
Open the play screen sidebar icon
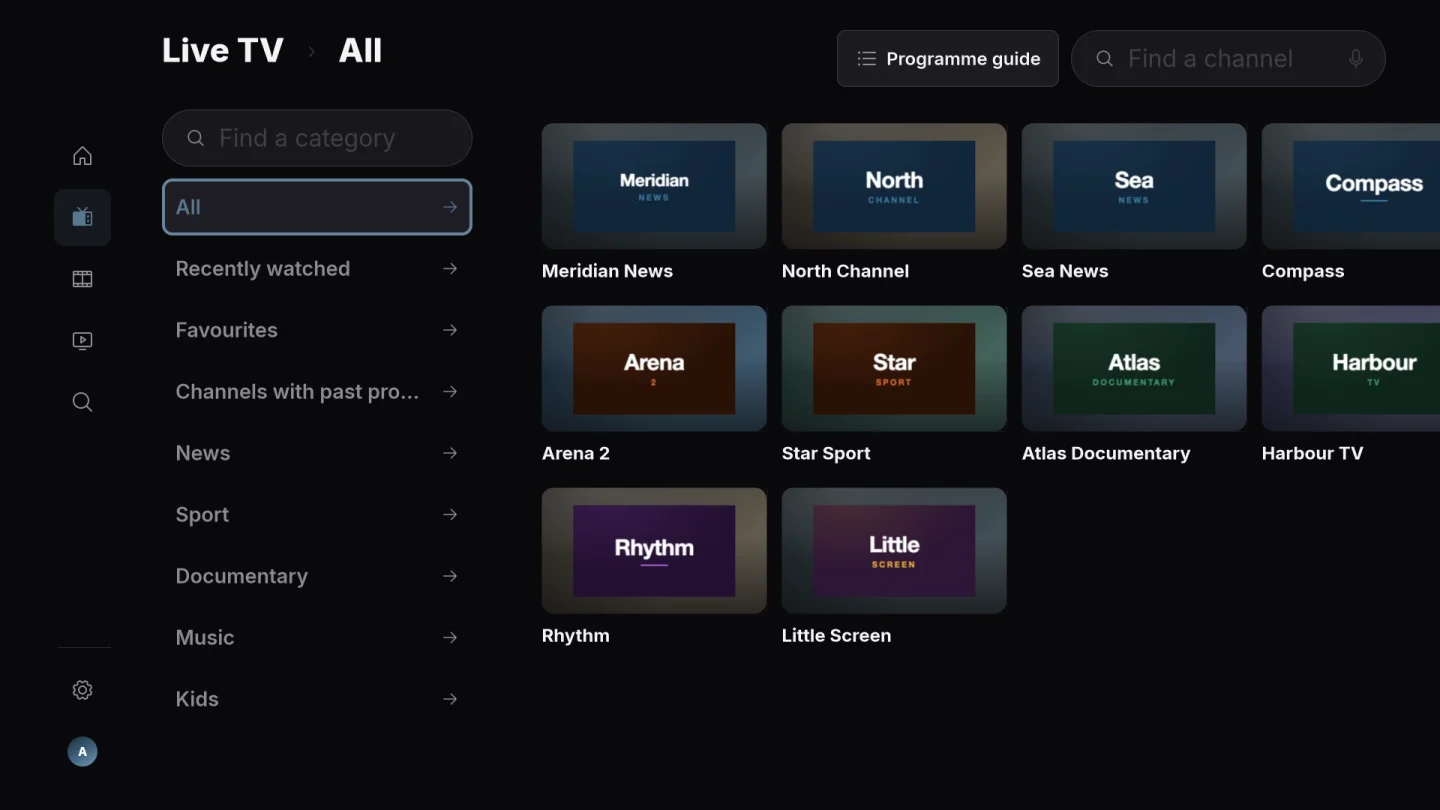[82, 341]
